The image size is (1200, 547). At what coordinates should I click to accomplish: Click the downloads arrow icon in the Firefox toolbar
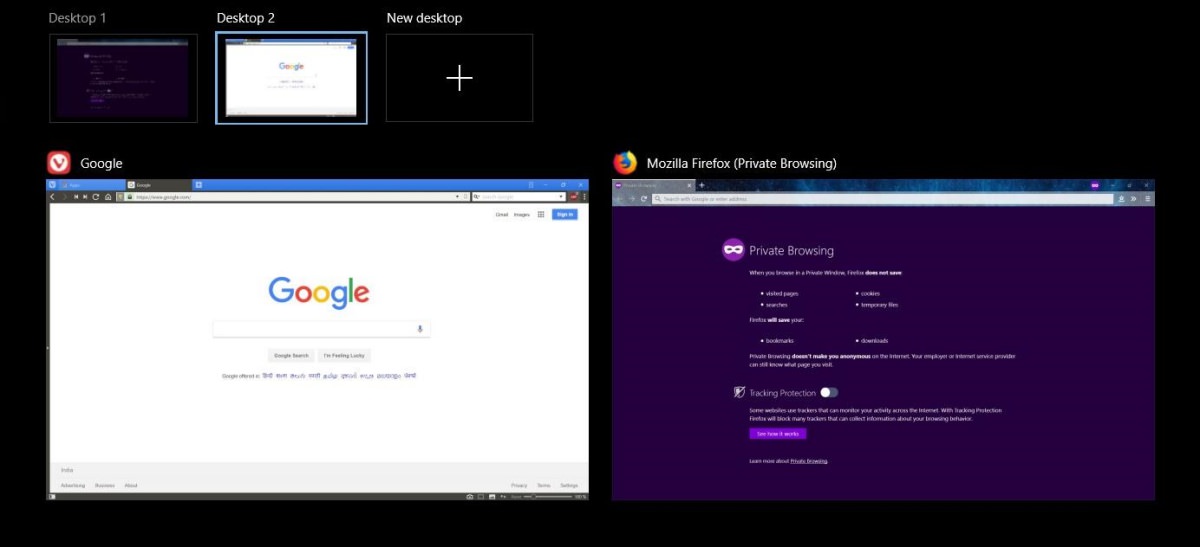1122,199
